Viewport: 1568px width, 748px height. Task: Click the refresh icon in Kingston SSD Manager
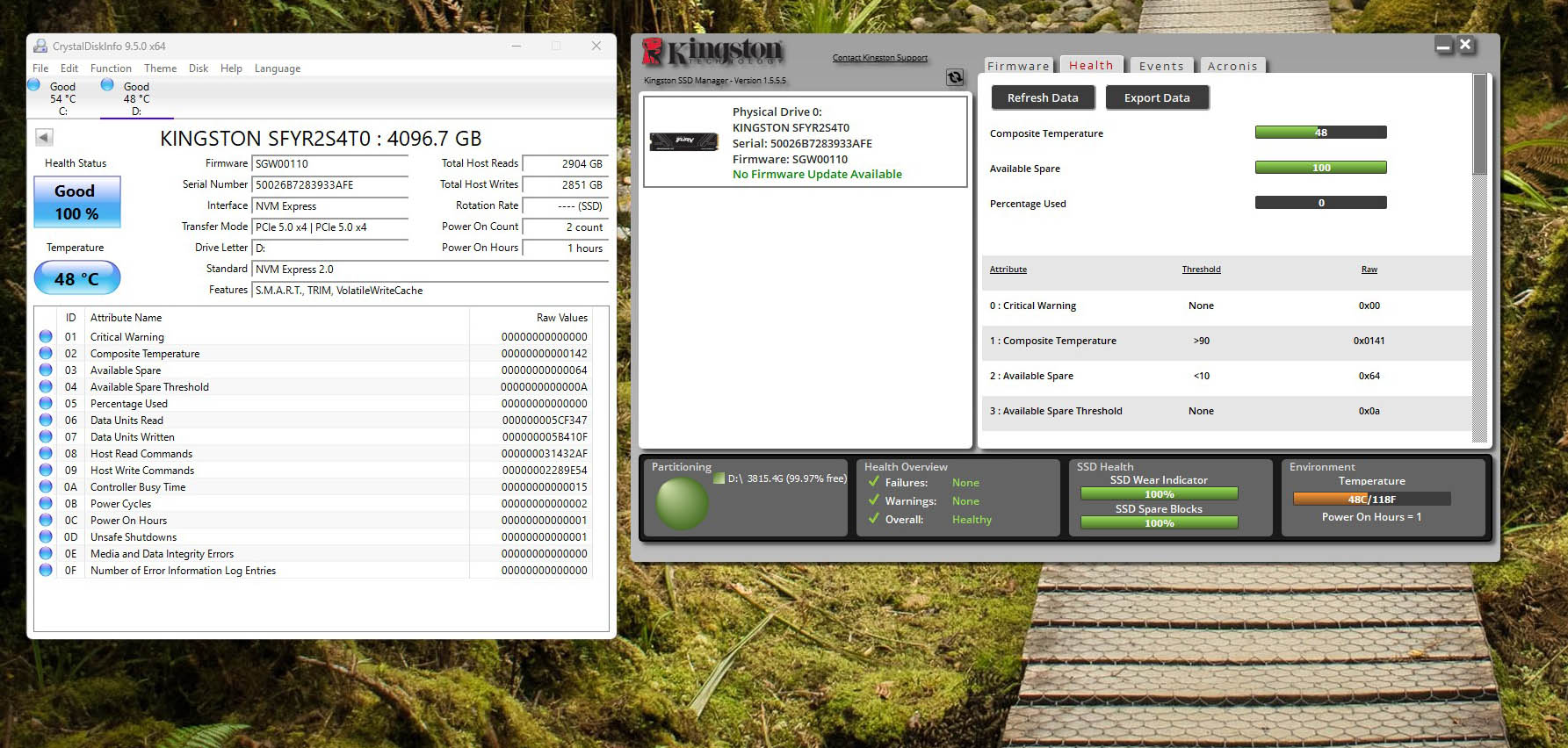[955, 77]
